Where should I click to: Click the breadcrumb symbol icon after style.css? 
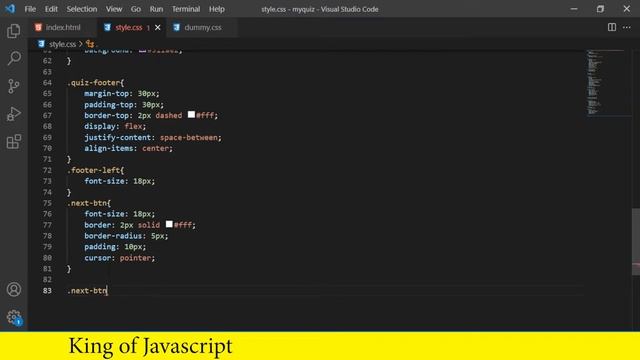(x=90, y=44)
